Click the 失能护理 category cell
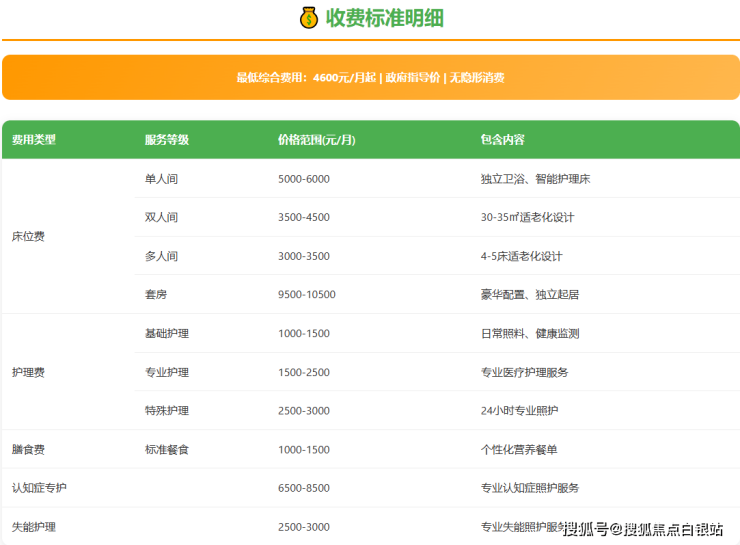 (x=33, y=527)
